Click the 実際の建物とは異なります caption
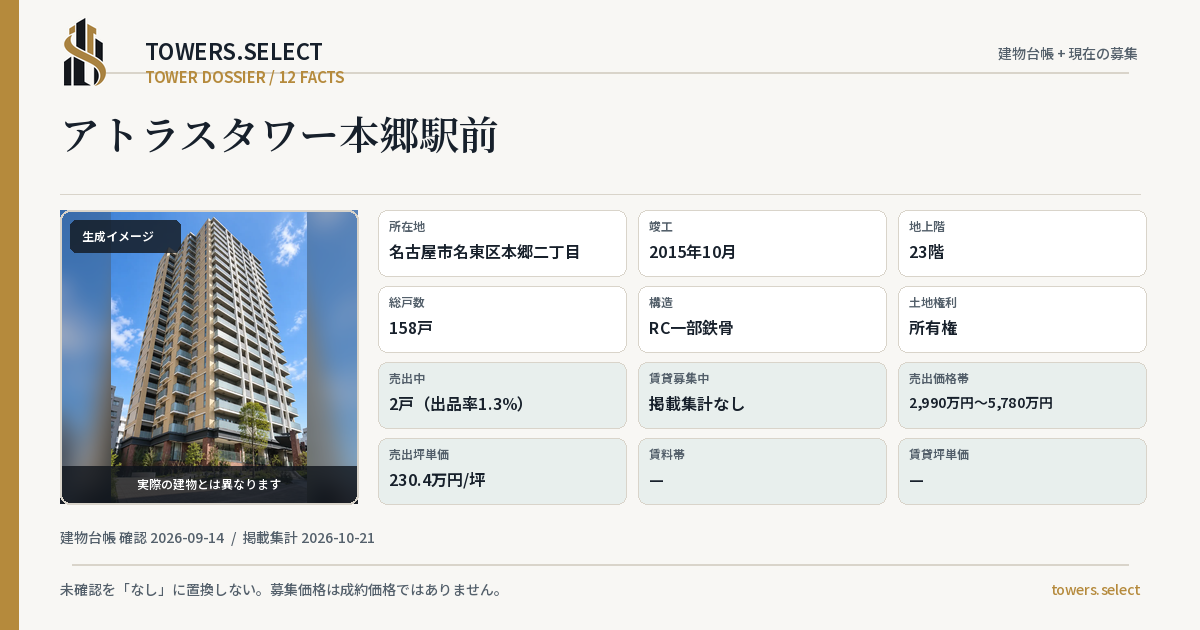 click(x=209, y=484)
